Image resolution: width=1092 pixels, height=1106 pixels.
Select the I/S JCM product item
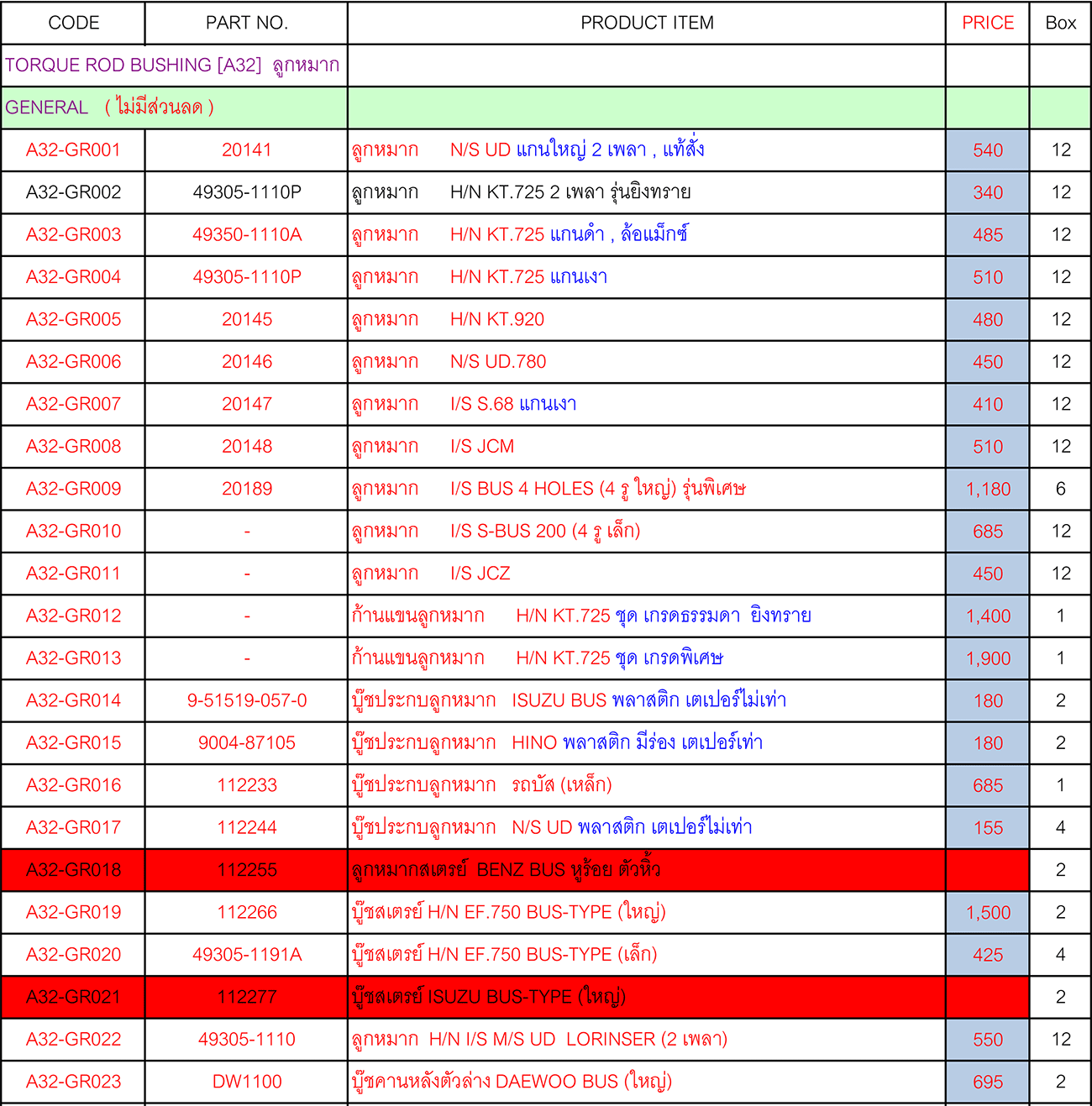click(647, 447)
